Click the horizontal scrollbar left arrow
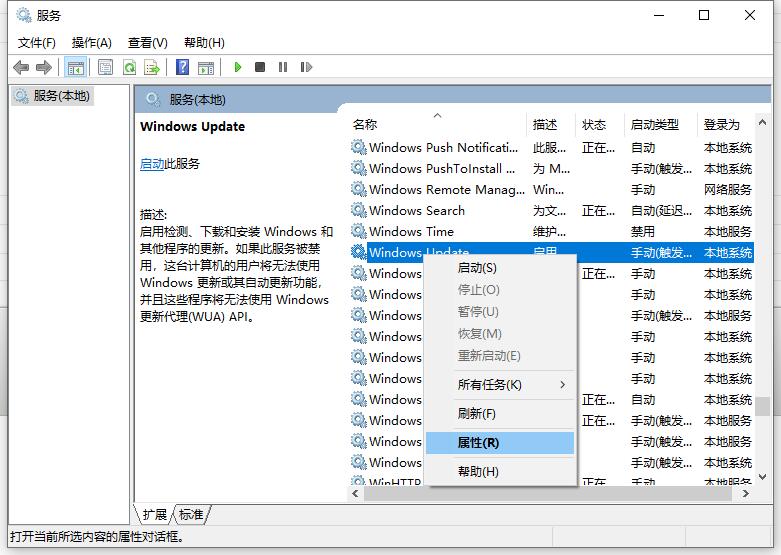781x555 pixels. pos(355,494)
